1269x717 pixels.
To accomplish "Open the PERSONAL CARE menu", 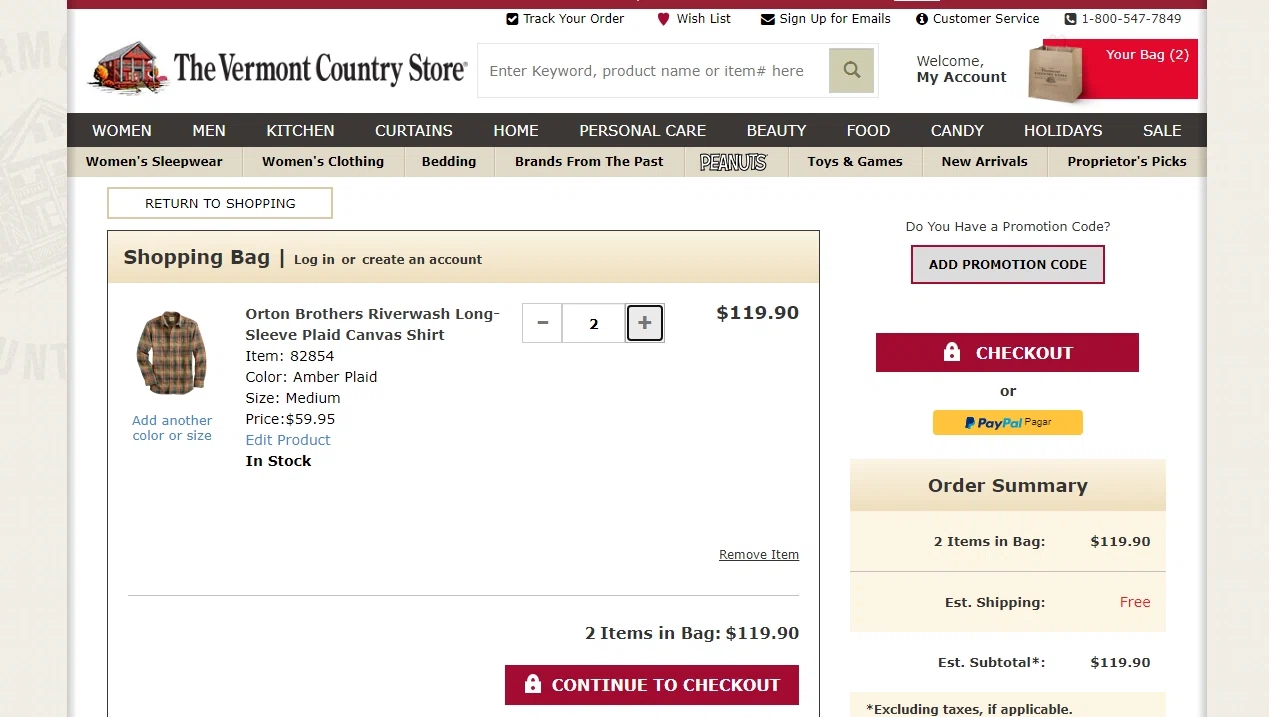I will (643, 130).
